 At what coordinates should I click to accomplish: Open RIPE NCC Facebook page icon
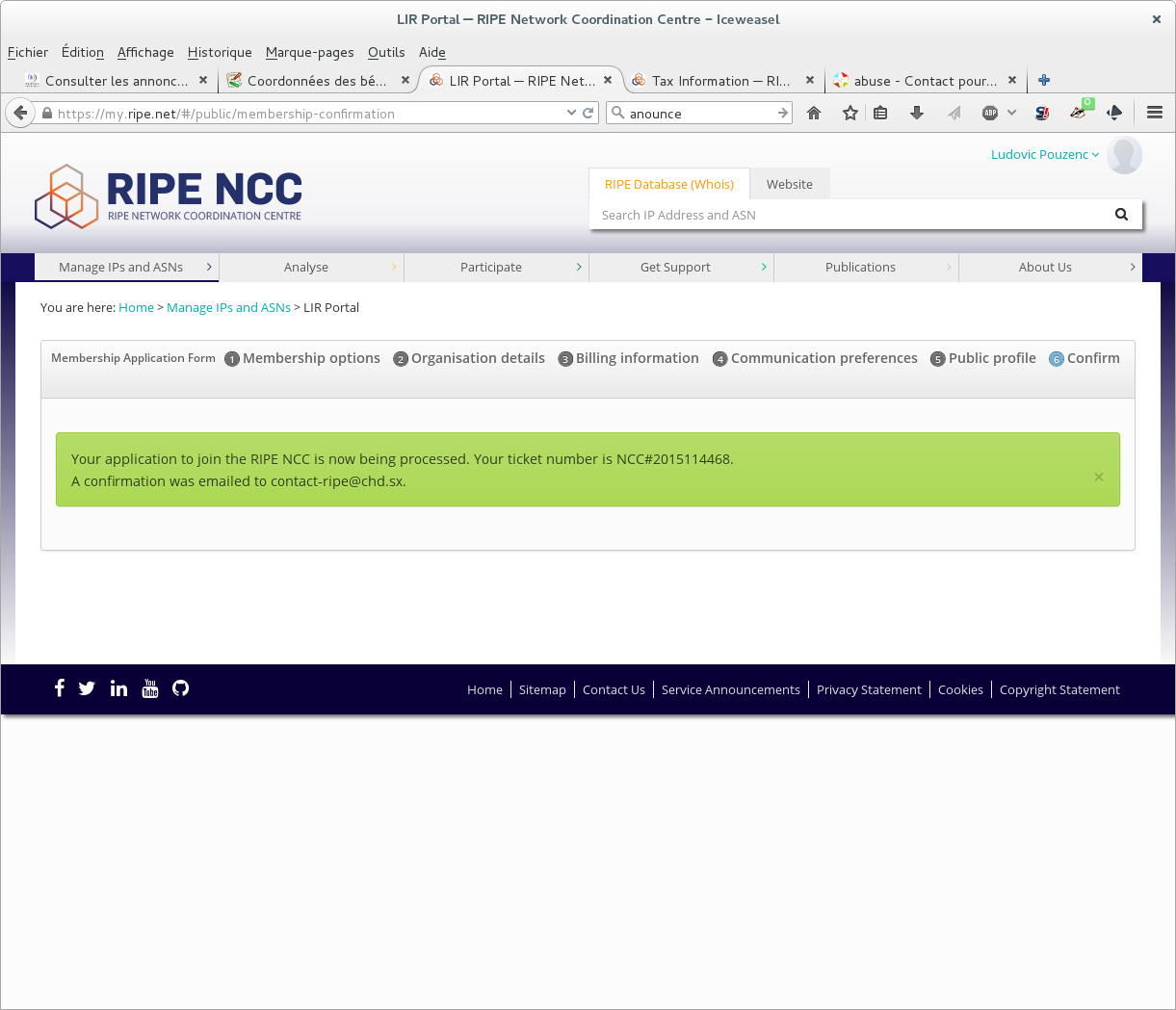59,687
